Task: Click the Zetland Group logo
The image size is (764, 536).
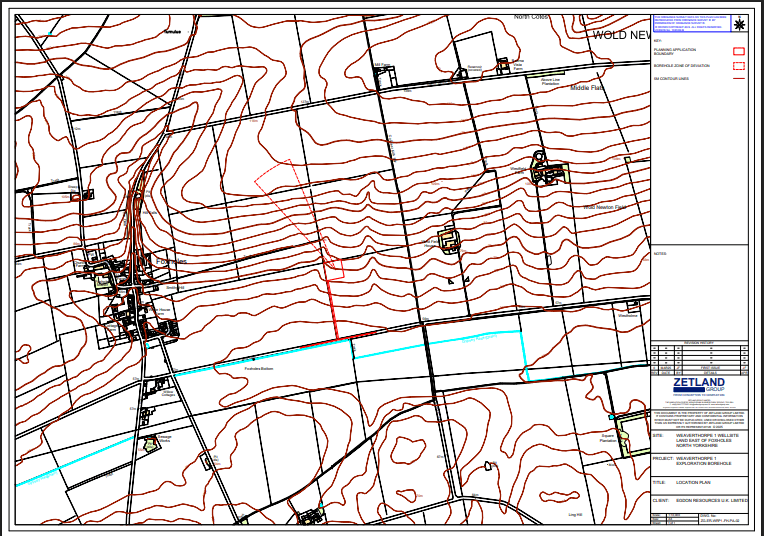Action: (x=699, y=386)
